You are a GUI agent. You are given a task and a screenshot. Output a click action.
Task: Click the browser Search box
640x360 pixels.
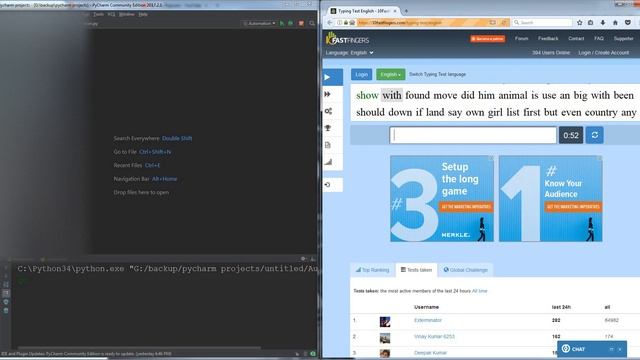click(x=542, y=22)
